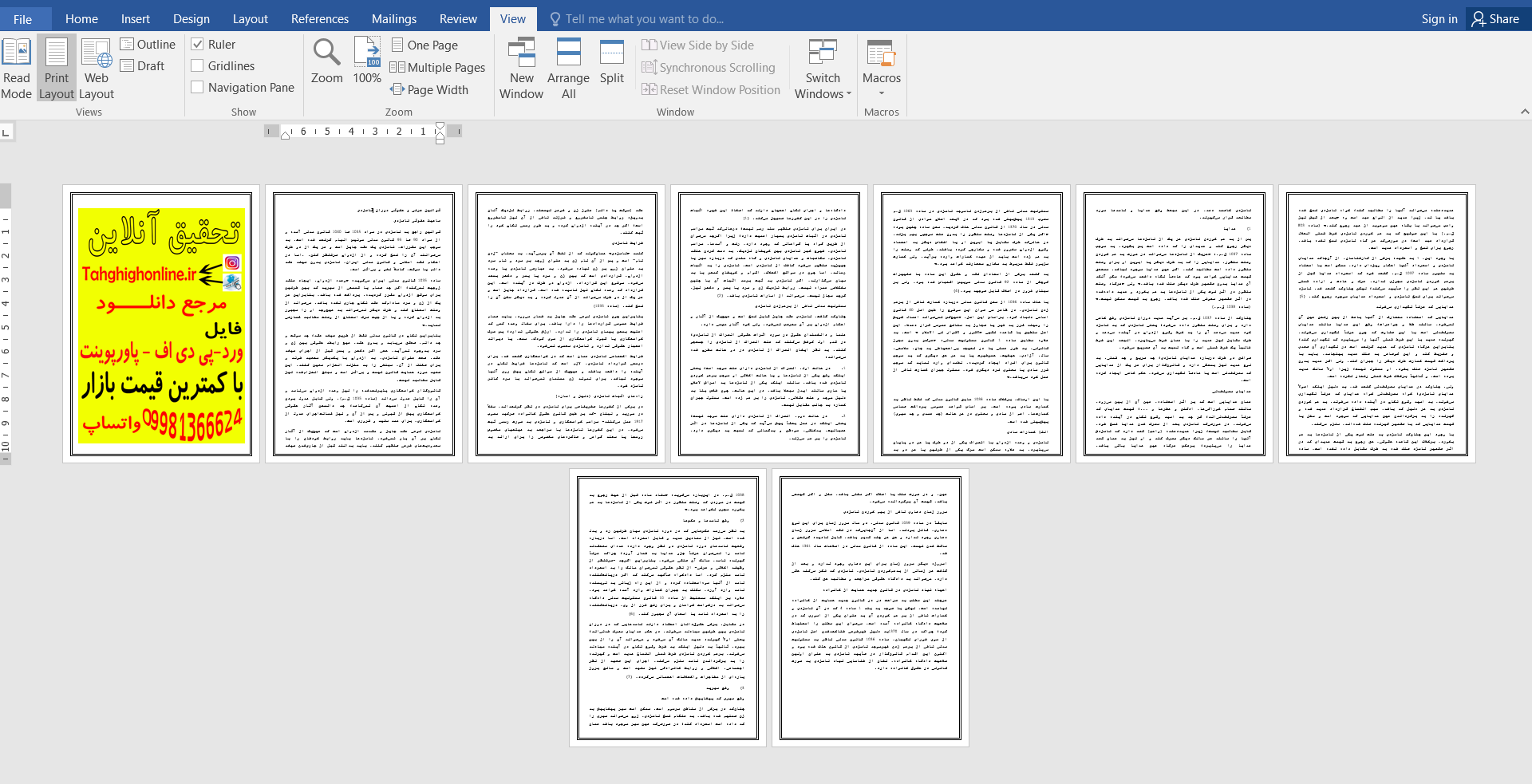Click Sign in
1532x784 pixels.
1439,19
